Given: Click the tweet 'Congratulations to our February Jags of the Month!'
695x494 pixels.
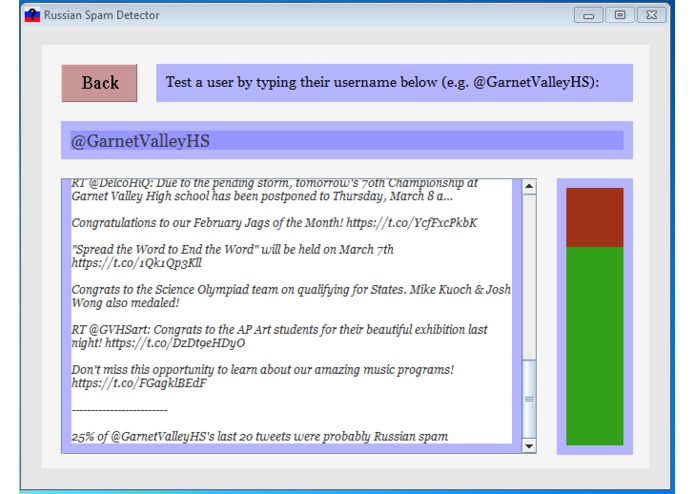Looking at the screenshot, I should pyautogui.click(x=274, y=222).
